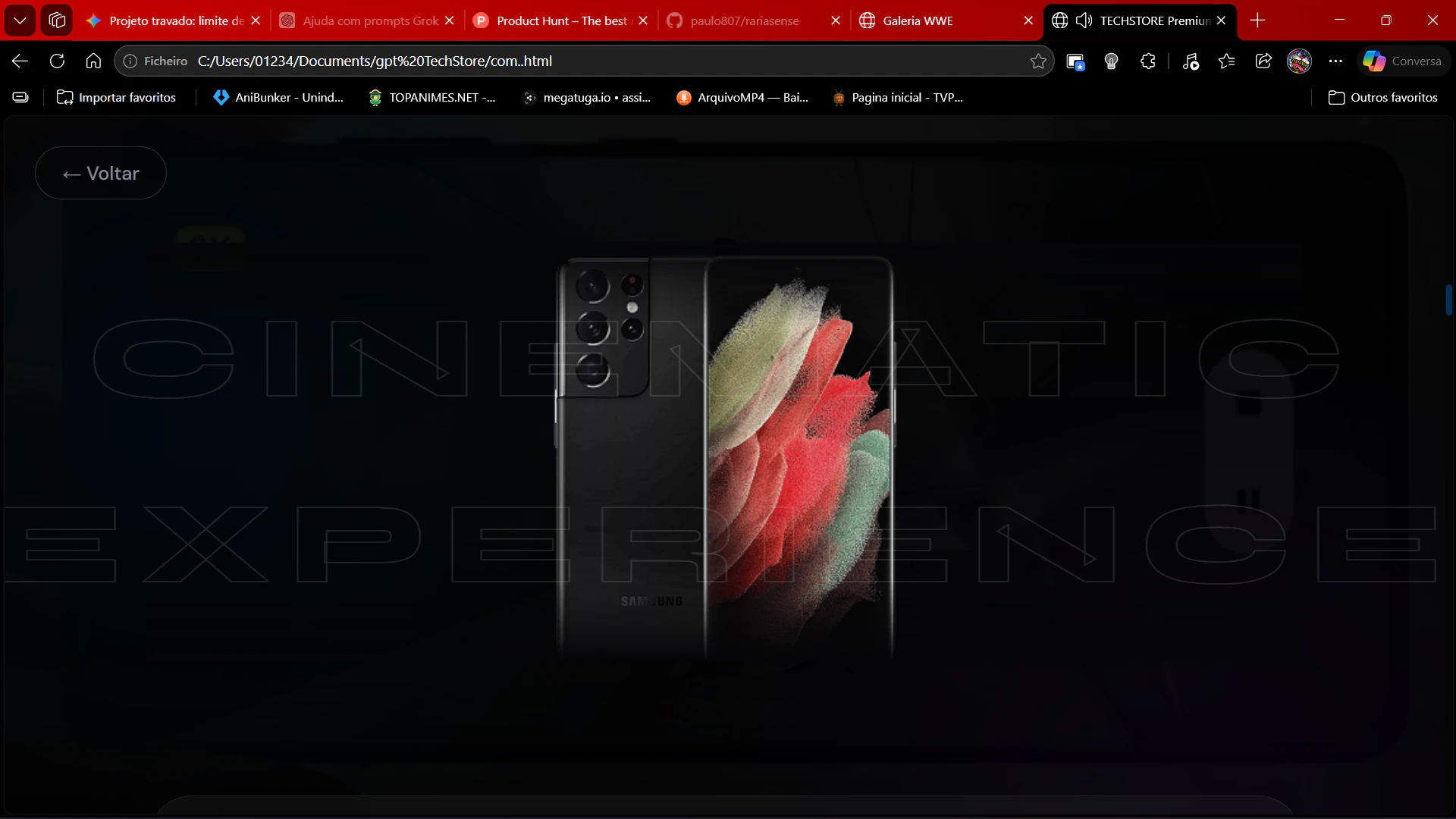The image size is (1456, 819).
Task: Add this page to favorites with the star
Action: point(1038,61)
